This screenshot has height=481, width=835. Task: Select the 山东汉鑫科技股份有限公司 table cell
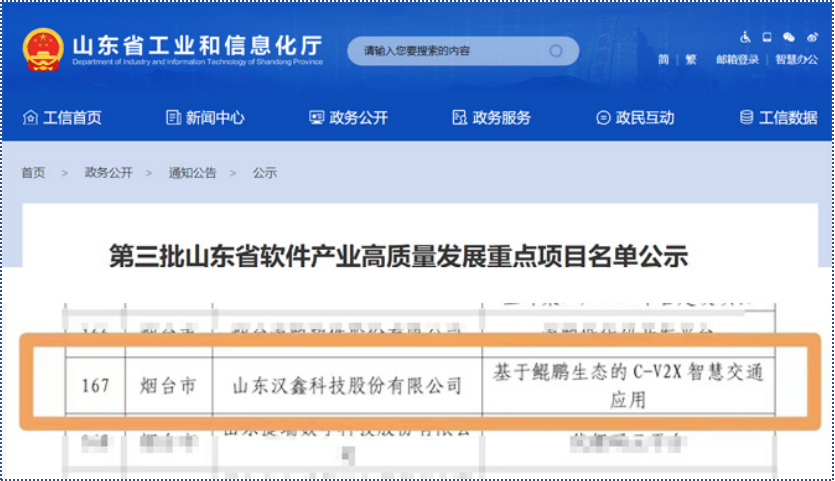point(347,385)
